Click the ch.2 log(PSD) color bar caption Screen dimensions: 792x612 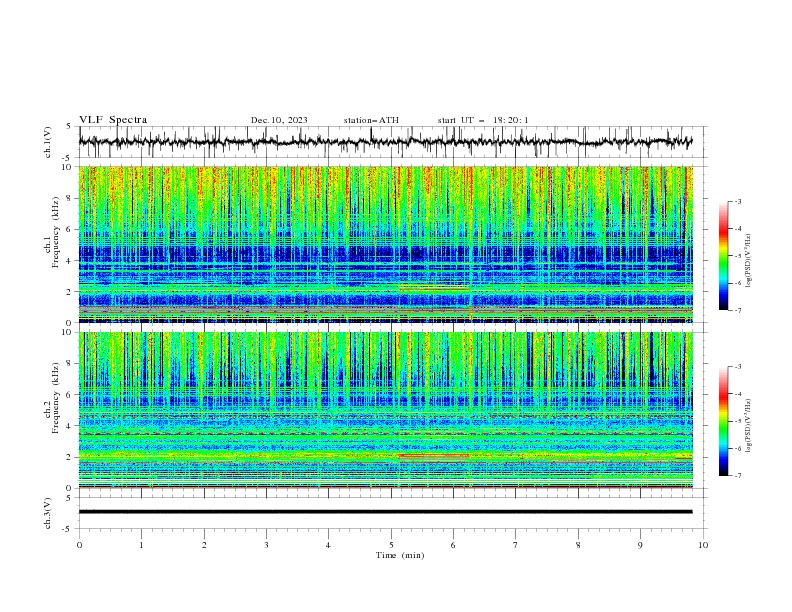748,425
